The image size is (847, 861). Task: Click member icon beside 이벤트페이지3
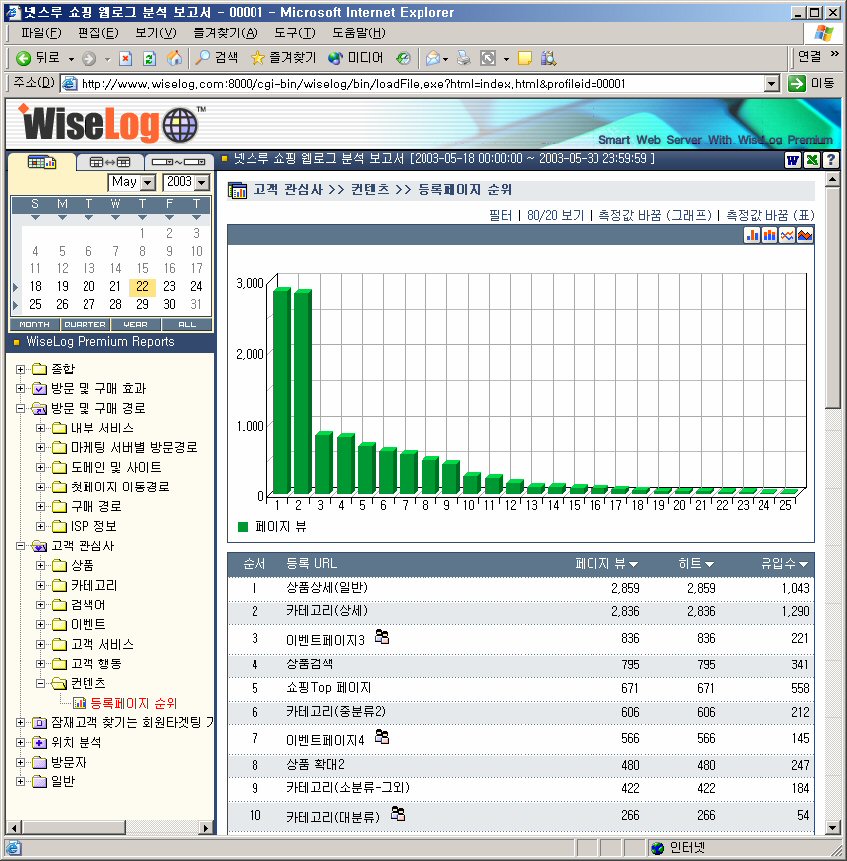click(x=382, y=636)
